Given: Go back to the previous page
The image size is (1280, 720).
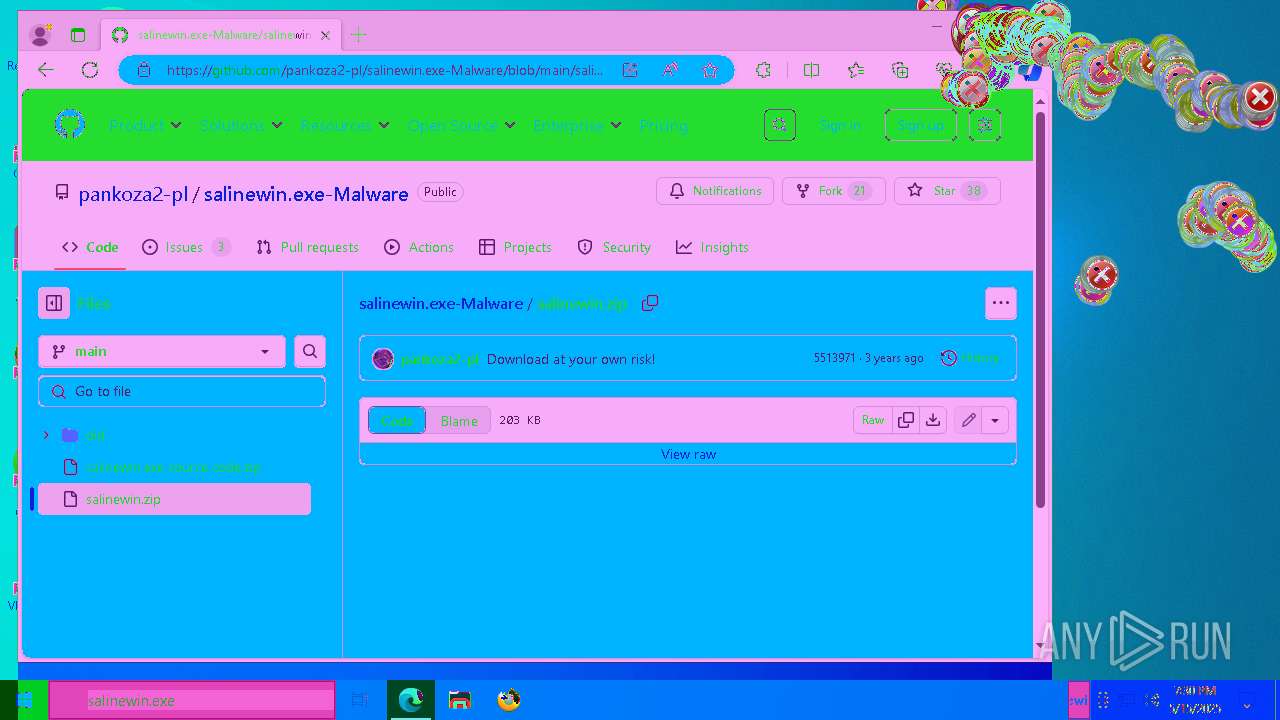Looking at the screenshot, I should tap(46, 70).
